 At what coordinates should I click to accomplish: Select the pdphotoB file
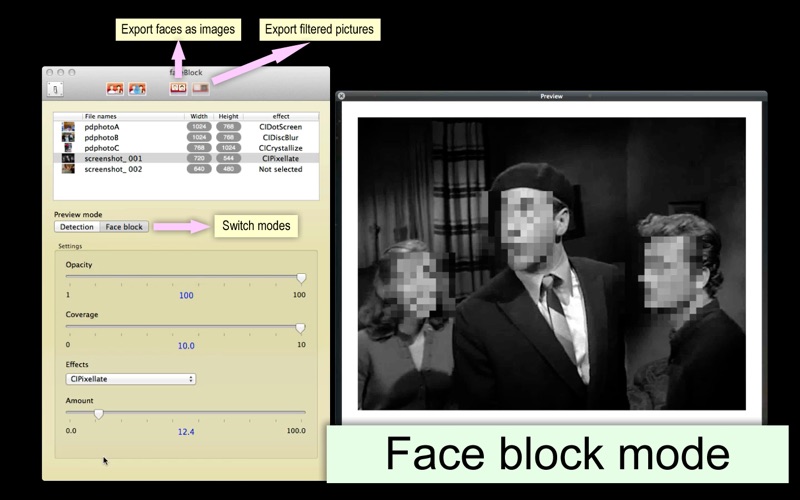click(x=186, y=137)
